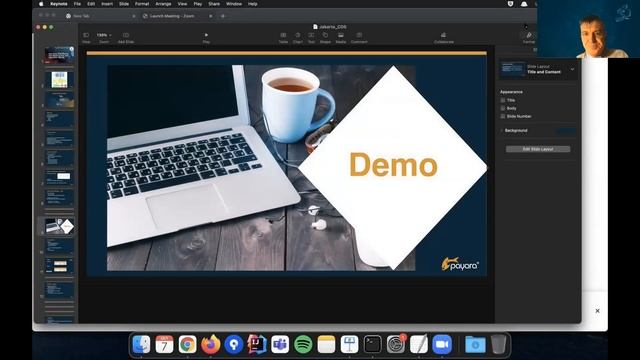Open the Format inspector button

point(529,38)
